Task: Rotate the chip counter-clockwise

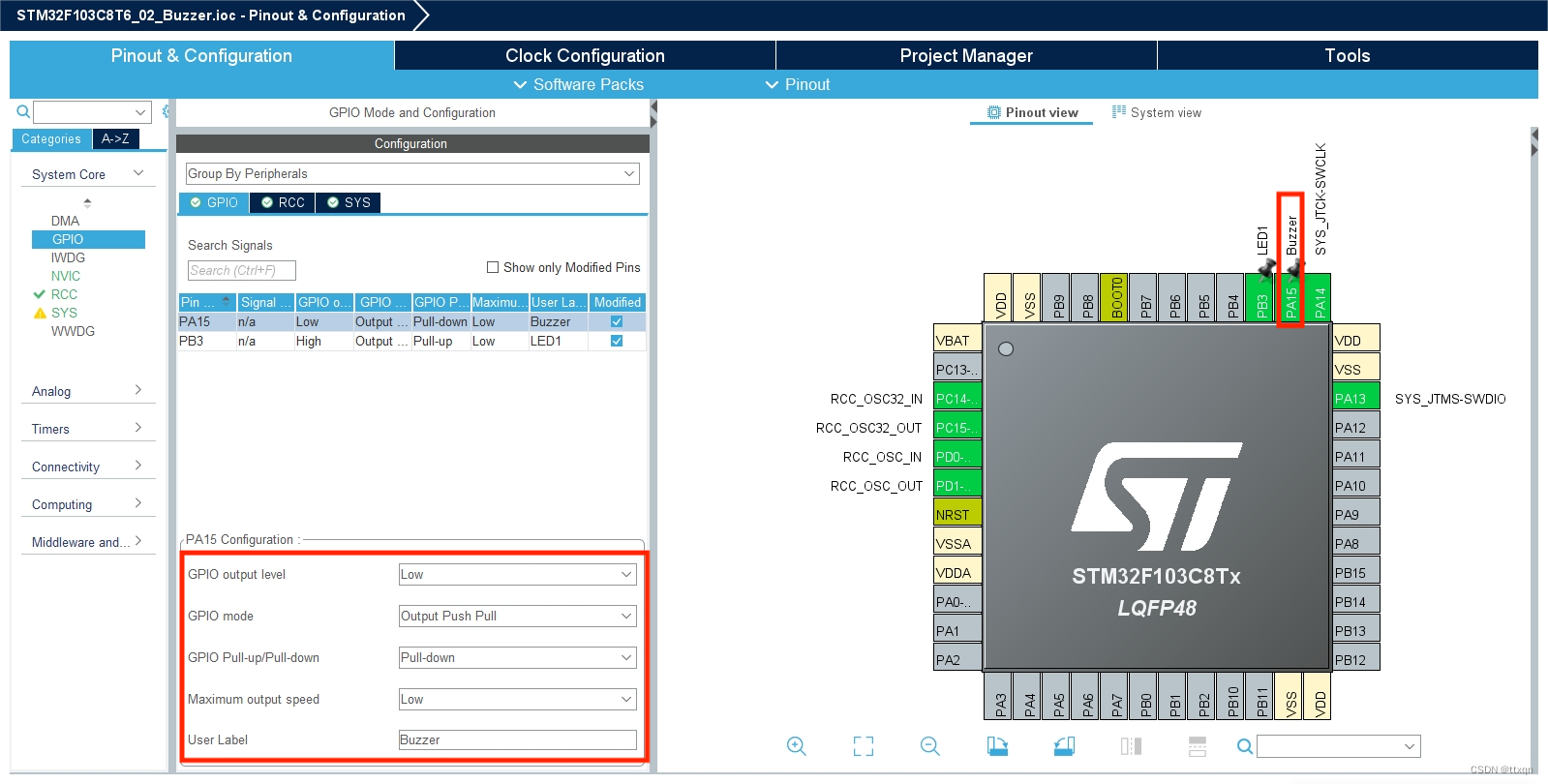Action: point(1064,746)
